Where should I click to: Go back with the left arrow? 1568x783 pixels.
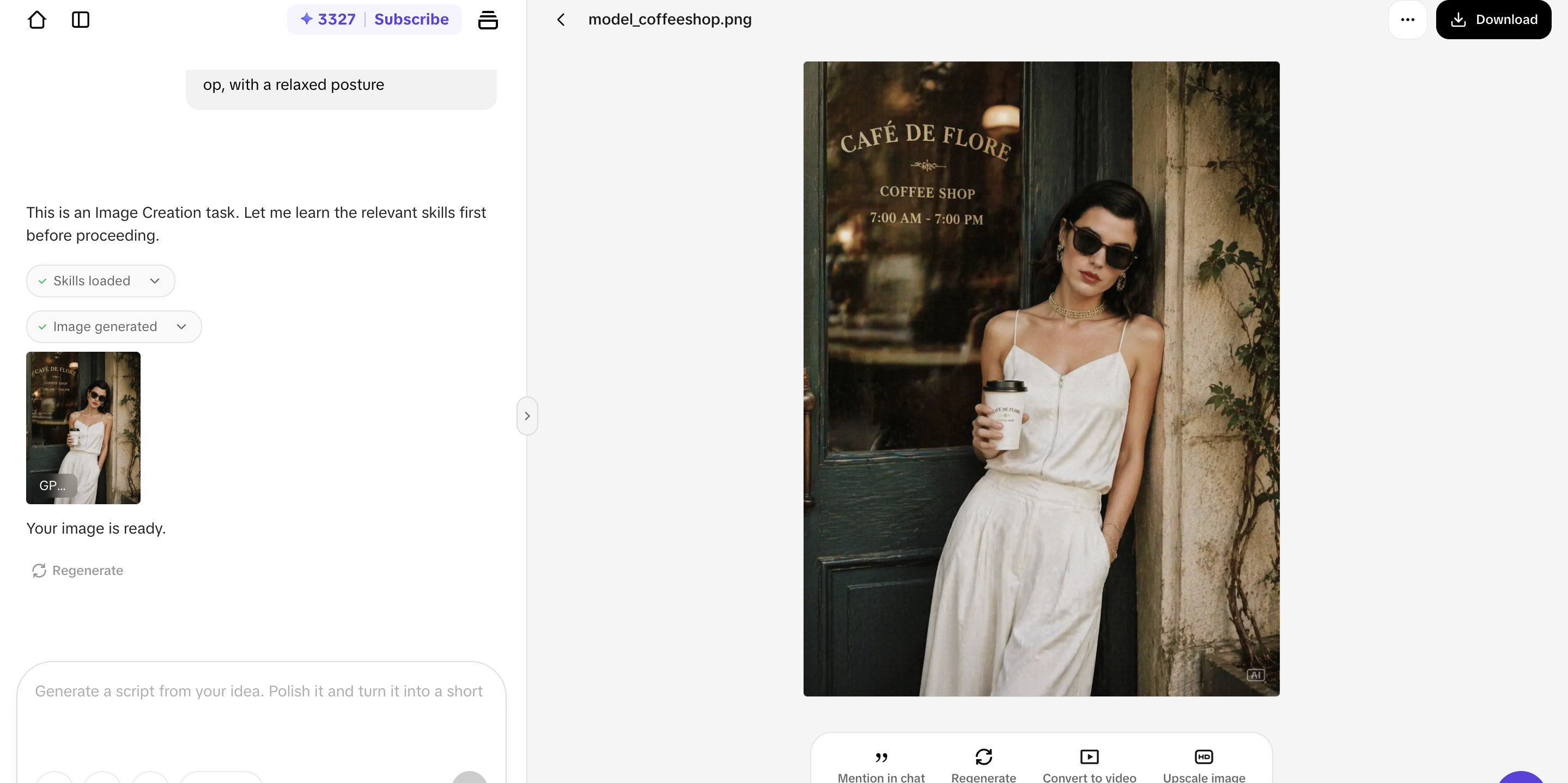pos(561,20)
